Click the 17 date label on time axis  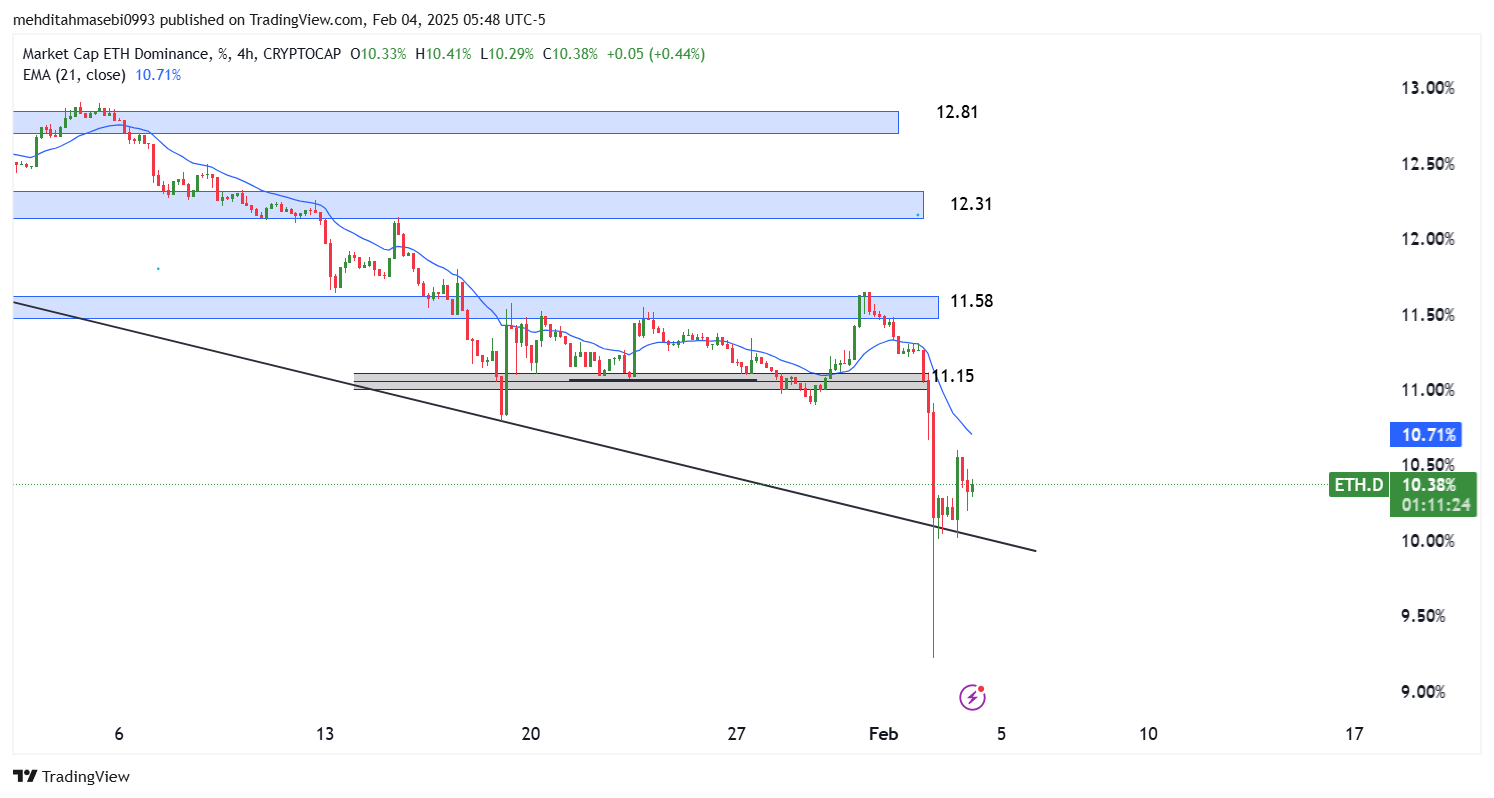(1355, 734)
